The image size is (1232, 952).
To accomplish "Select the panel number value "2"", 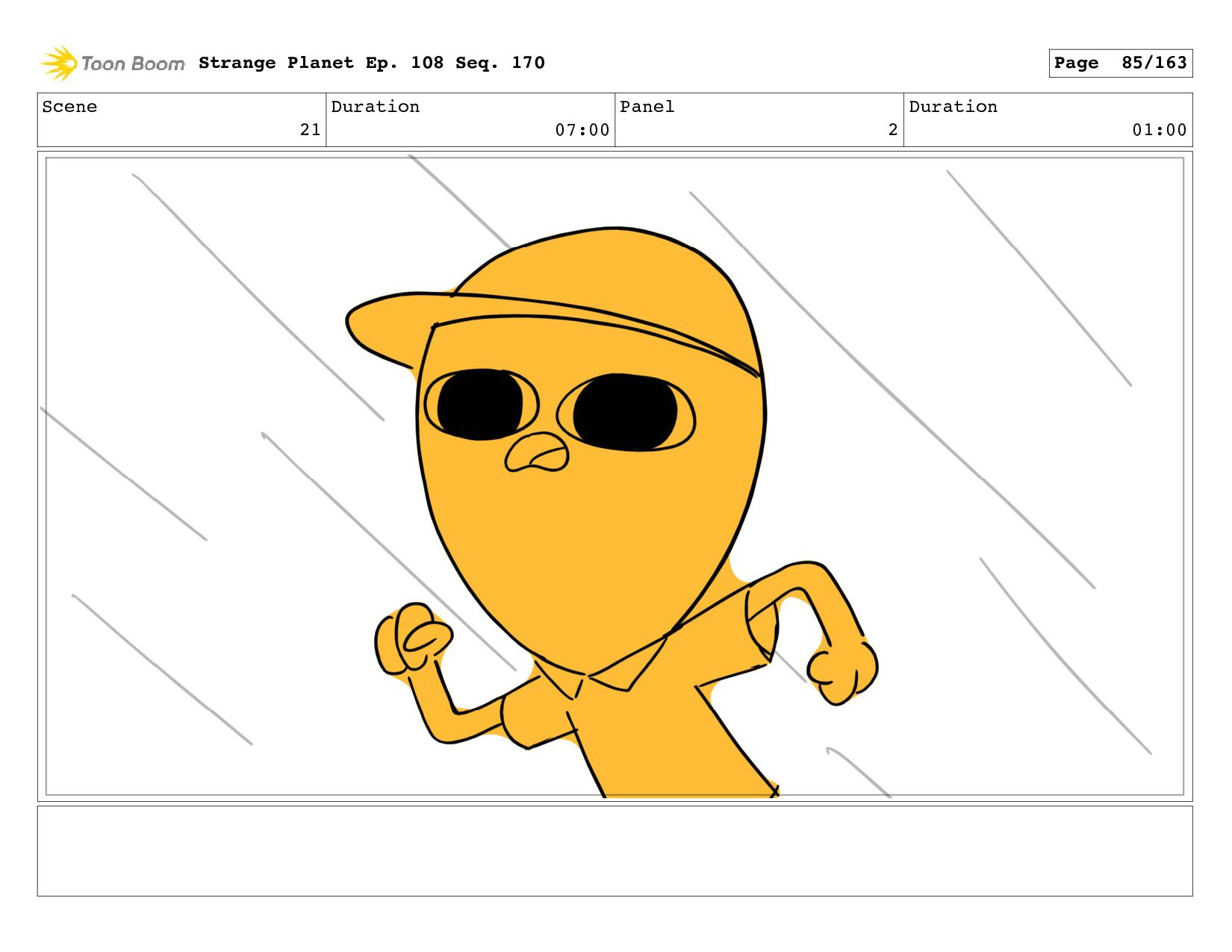I will pos(893,130).
